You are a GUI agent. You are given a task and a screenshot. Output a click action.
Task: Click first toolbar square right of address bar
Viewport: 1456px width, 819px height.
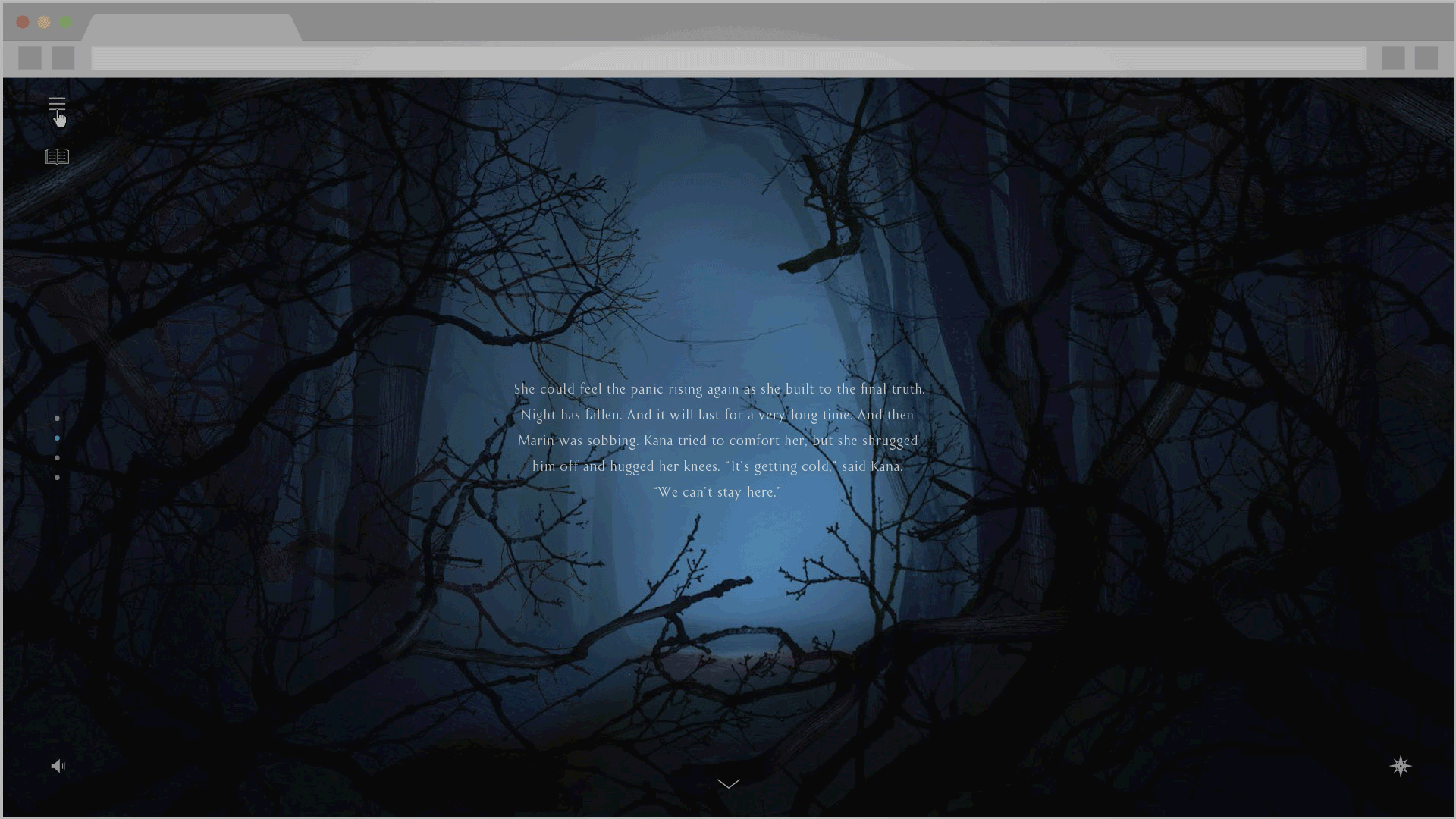pyautogui.click(x=1392, y=58)
